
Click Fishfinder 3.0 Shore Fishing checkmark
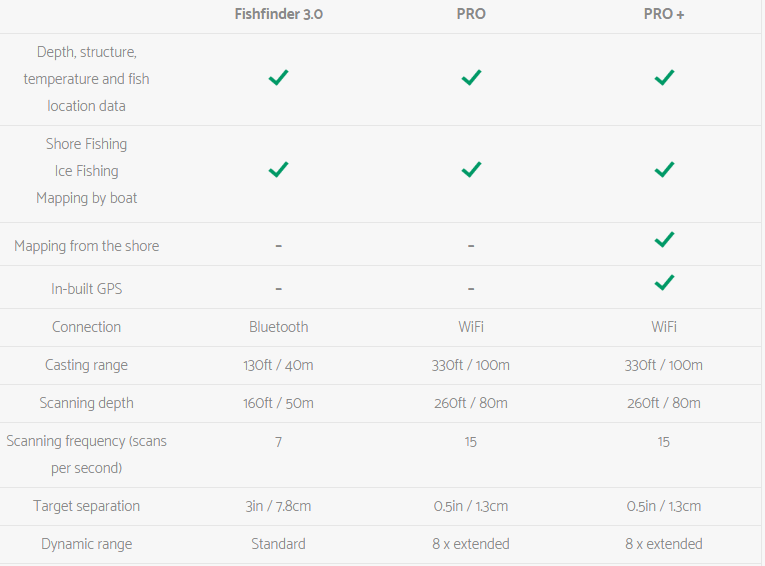(x=279, y=170)
